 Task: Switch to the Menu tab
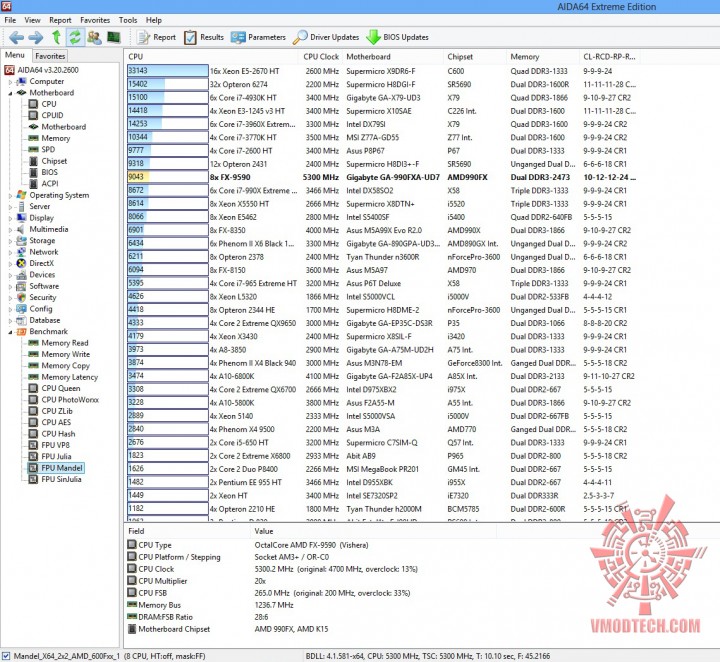[x=15, y=55]
